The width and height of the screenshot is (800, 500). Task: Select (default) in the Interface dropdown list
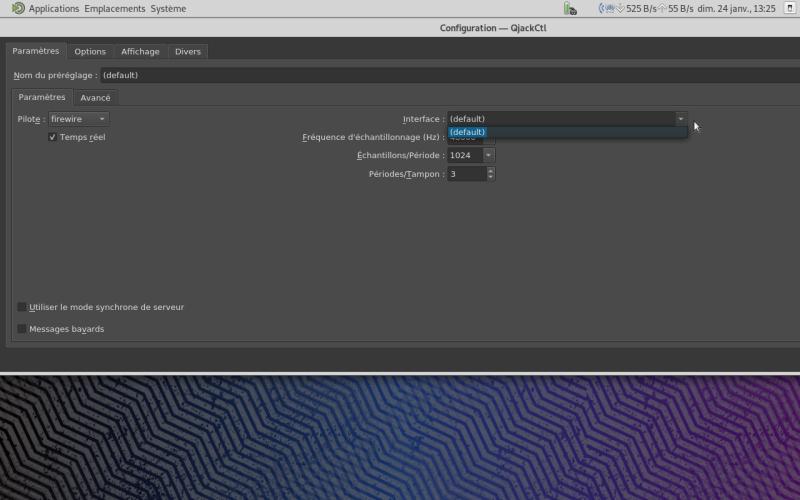pos(567,132)
